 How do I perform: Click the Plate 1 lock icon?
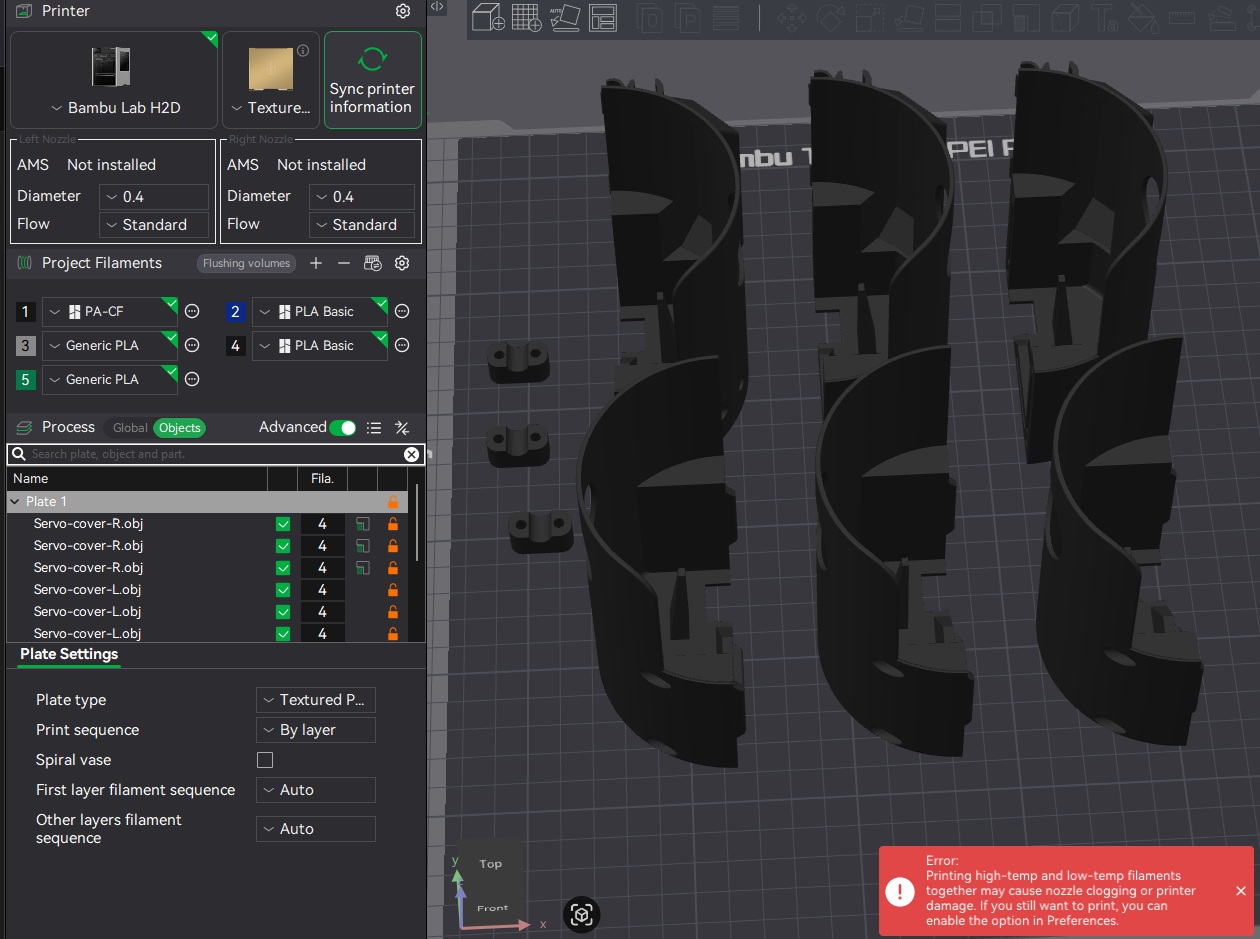coord(393,502)
